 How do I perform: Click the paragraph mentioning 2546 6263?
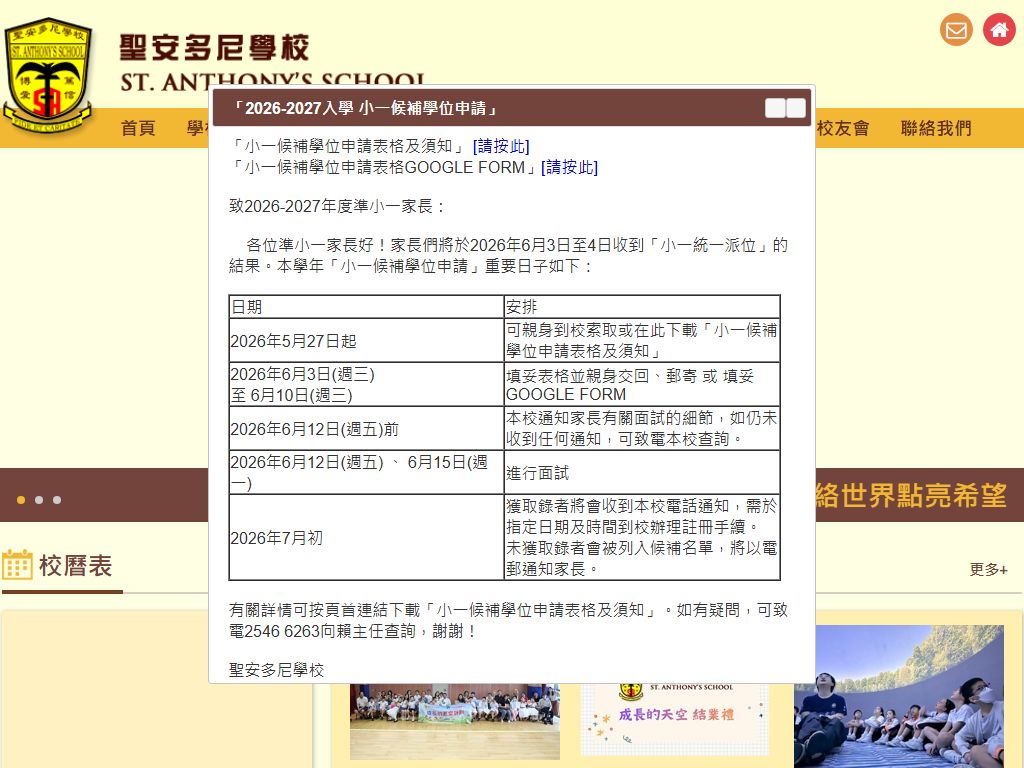pos(509,620)
